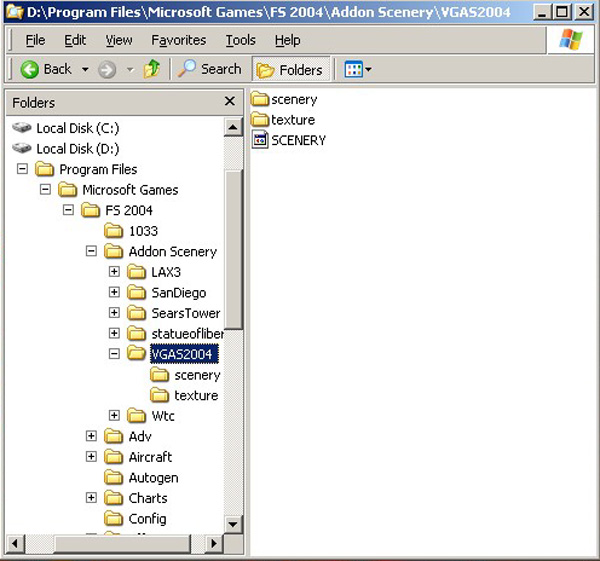
Task: Open the texture folder in file list
Action: pyautogui.click(x=283, y=120)
